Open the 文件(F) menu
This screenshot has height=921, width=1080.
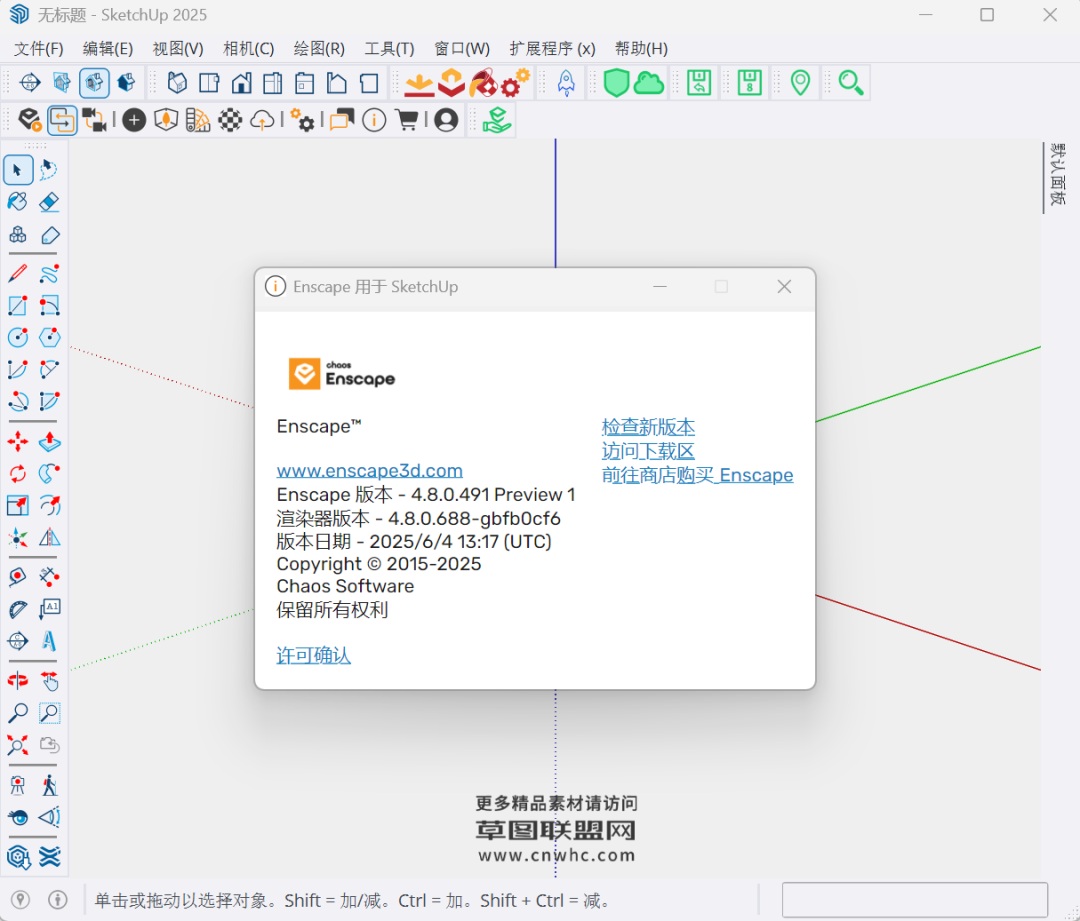pos(39,49)
